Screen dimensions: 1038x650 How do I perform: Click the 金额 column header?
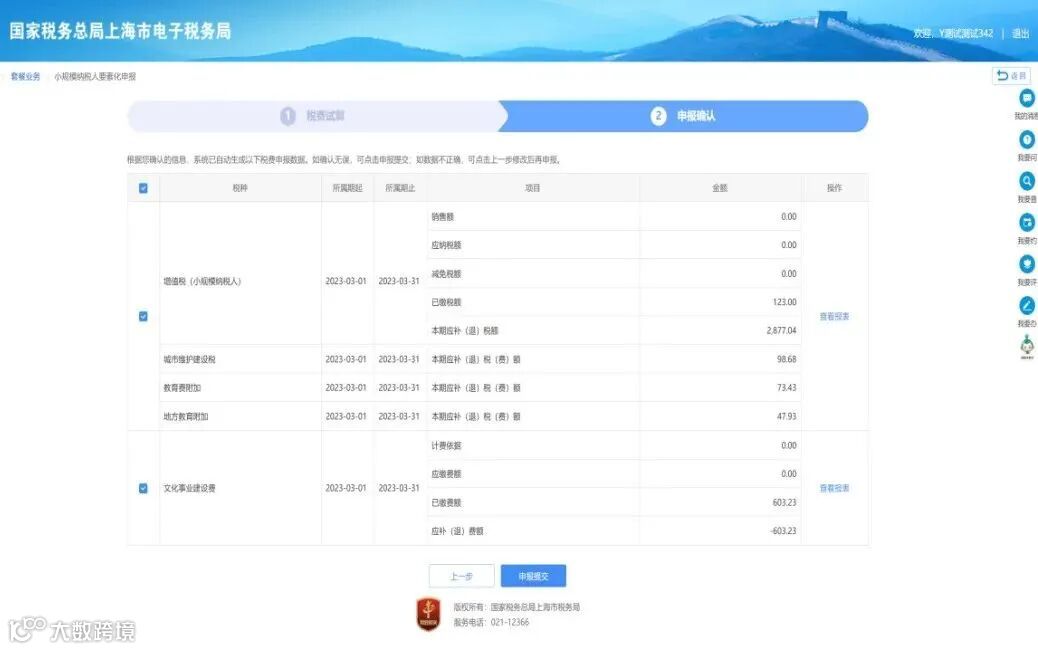click(x=720, y=188)
